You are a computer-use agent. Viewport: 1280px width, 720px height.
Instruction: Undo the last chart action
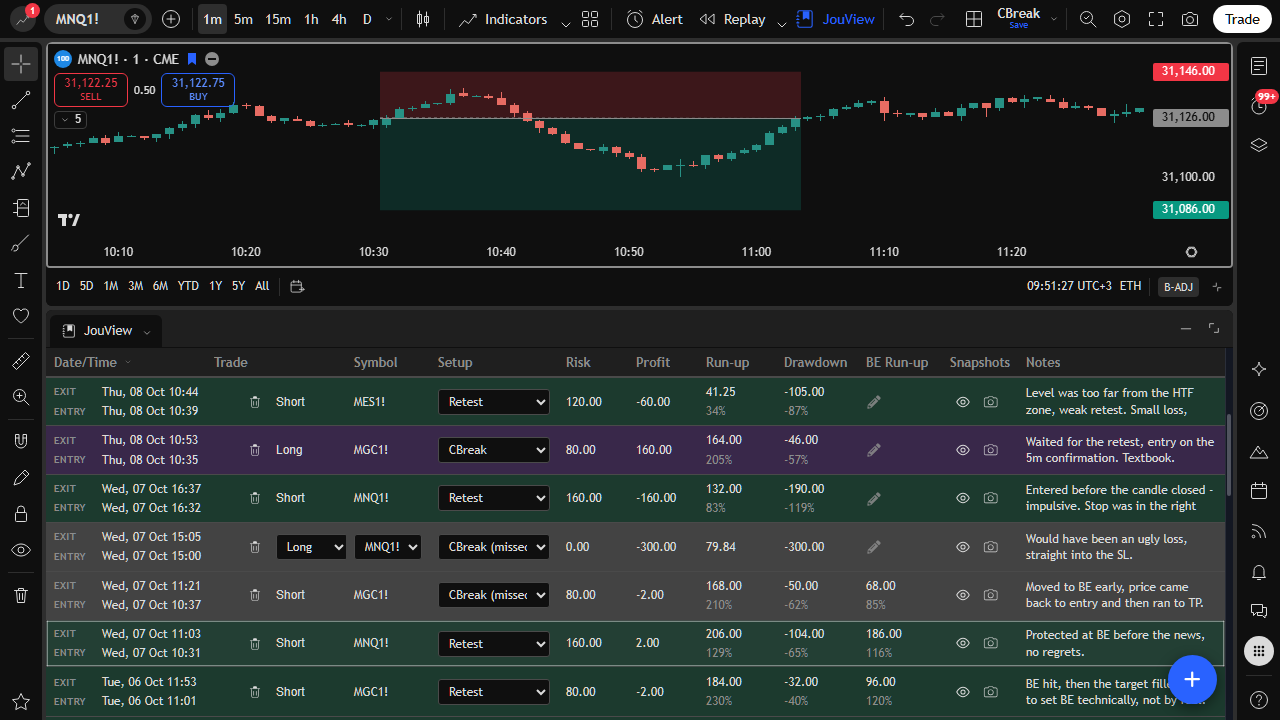coord(906,19)
